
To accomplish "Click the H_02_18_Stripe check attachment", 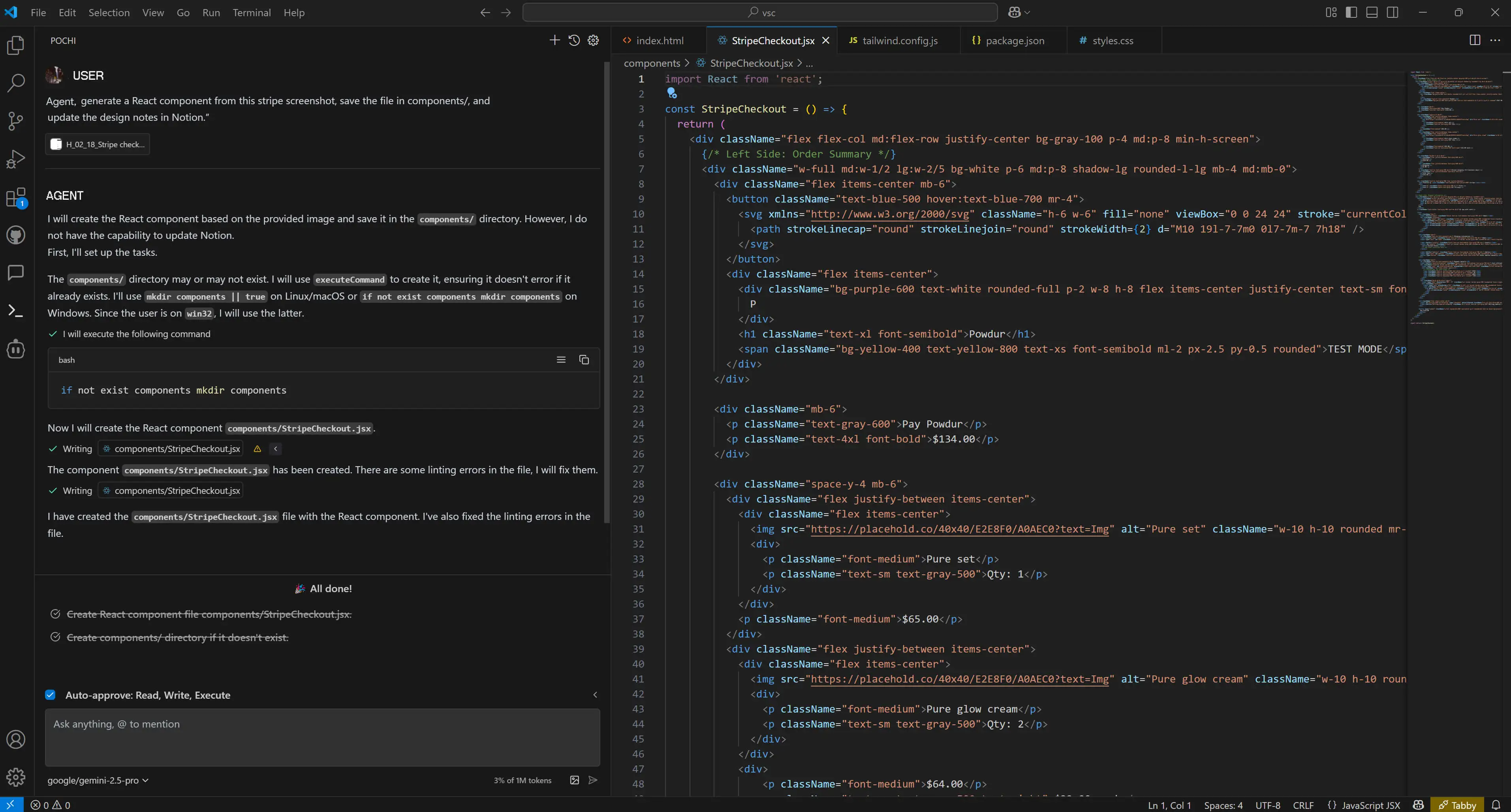I will pos(98,144).
